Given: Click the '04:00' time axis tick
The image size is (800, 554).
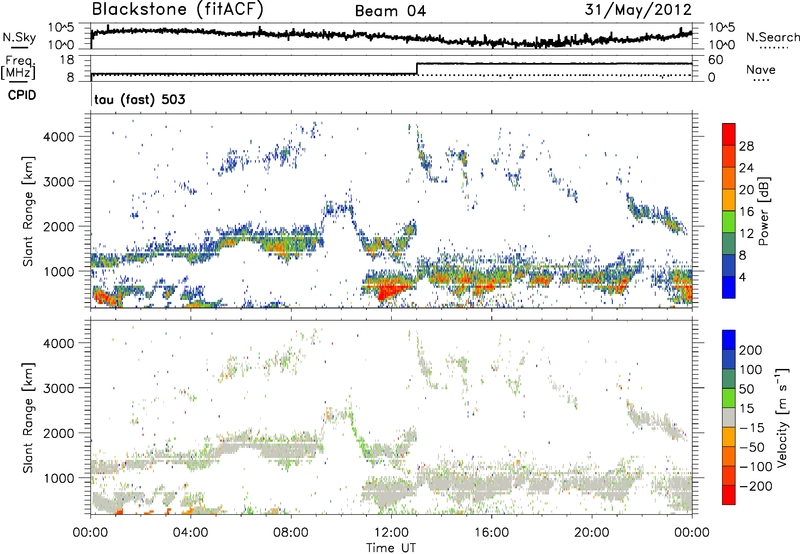Looking at the screenshot, I should coord(191,533).
